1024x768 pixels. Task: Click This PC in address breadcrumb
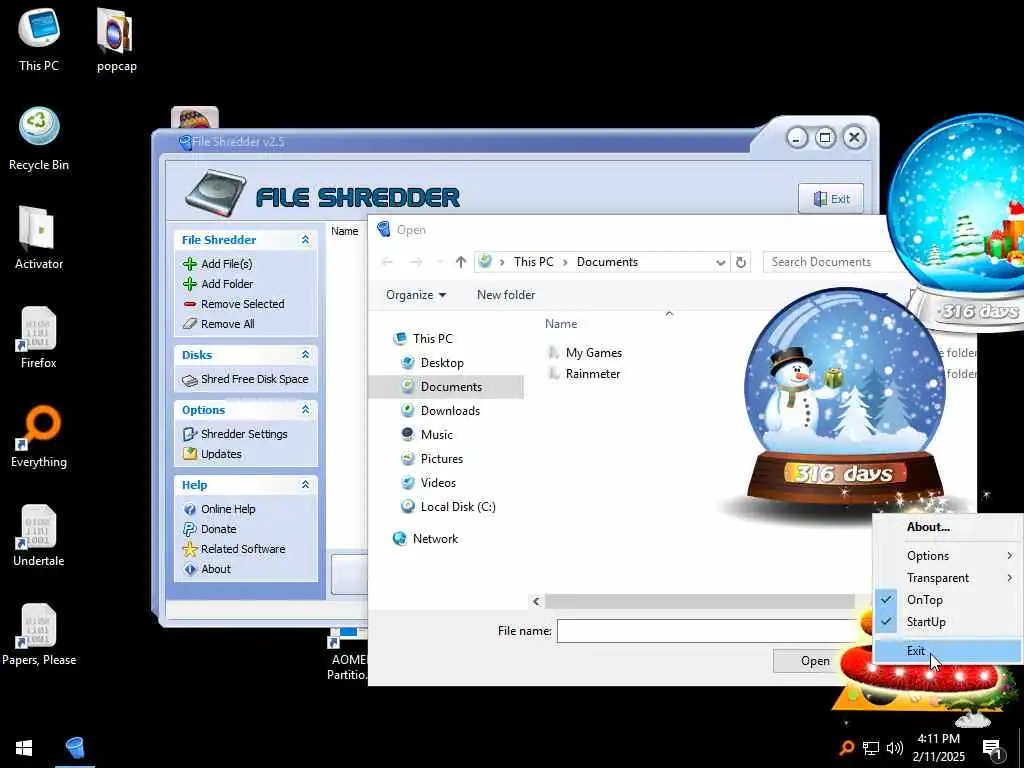pos(534,262)
